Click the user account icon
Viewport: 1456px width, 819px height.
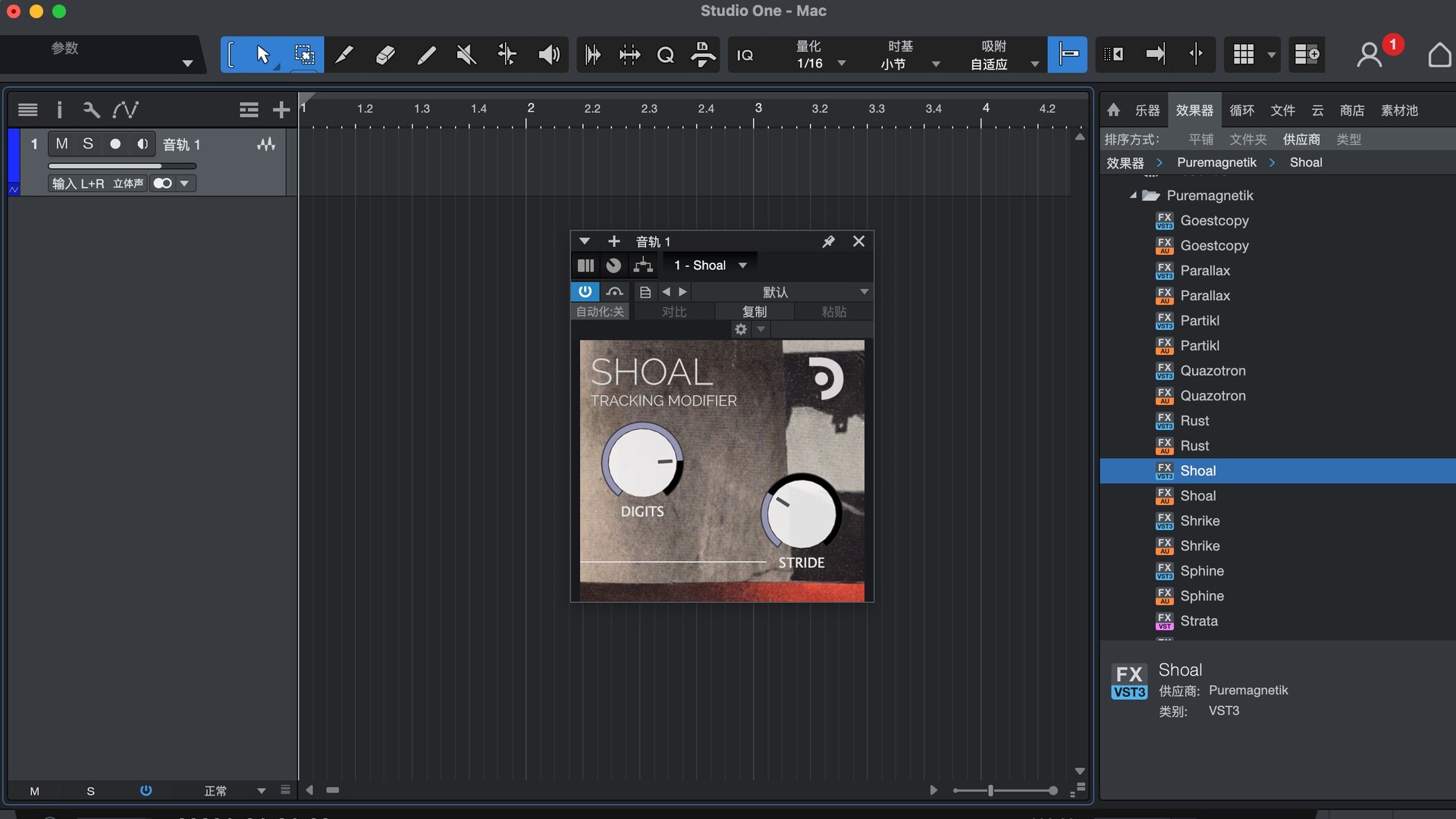click(x=1370, y=55)
